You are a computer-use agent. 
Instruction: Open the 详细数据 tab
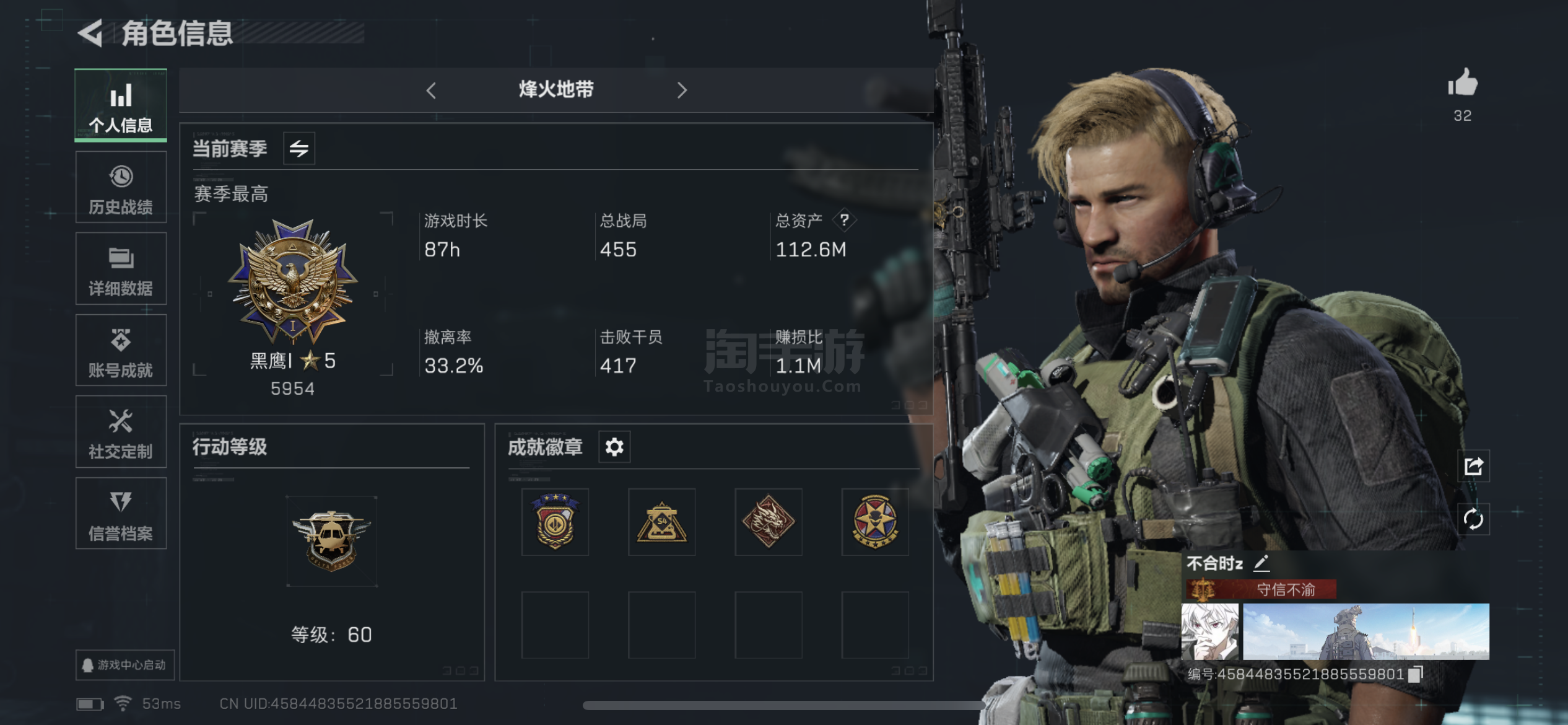[121, 269]
